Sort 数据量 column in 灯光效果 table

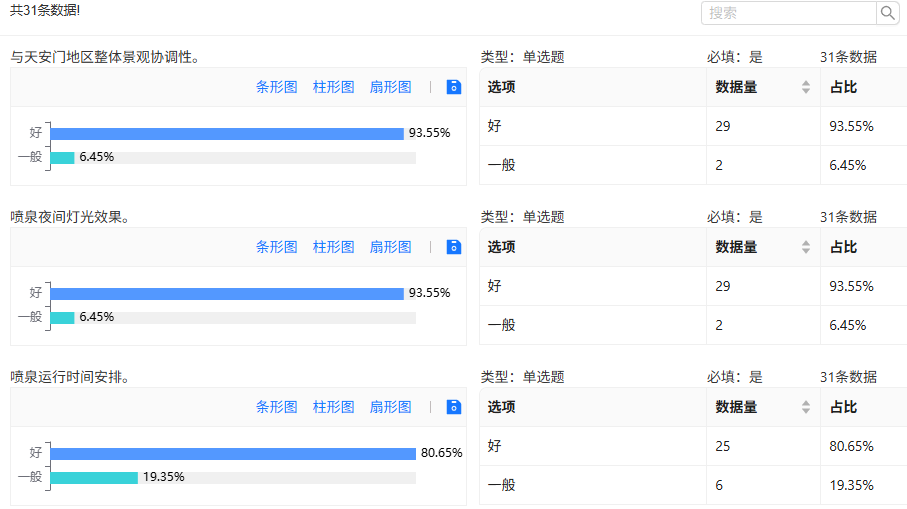806,248
